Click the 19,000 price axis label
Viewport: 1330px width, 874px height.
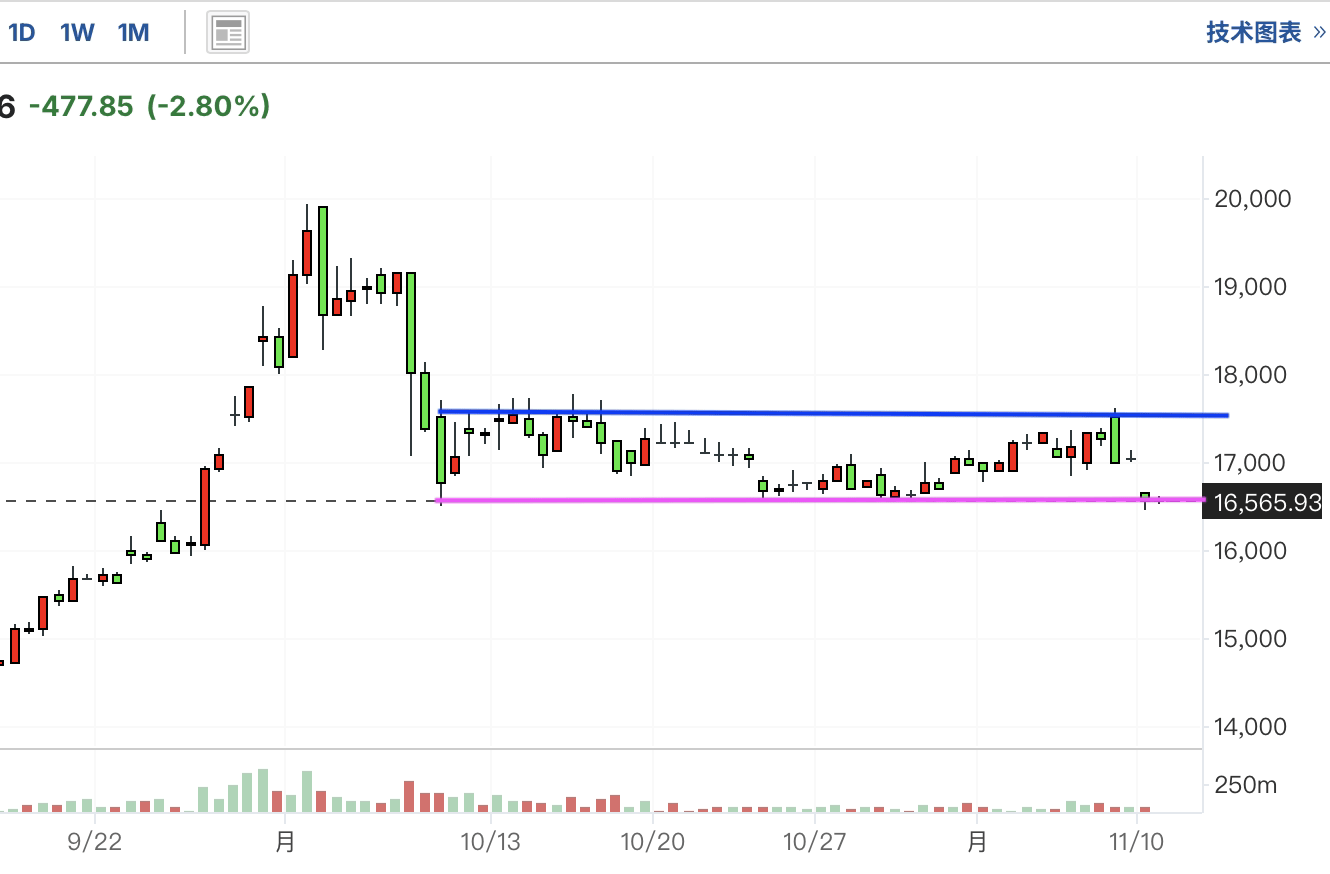[x=1252, y=287]
